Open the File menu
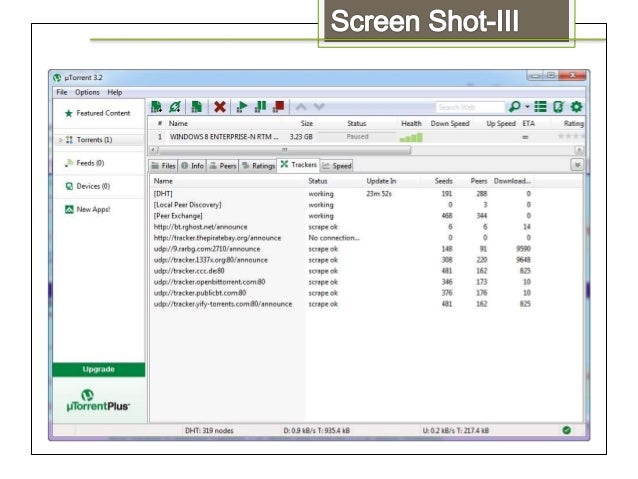The width and height of the screenshot is (638, 479). [x=62, y=92]
